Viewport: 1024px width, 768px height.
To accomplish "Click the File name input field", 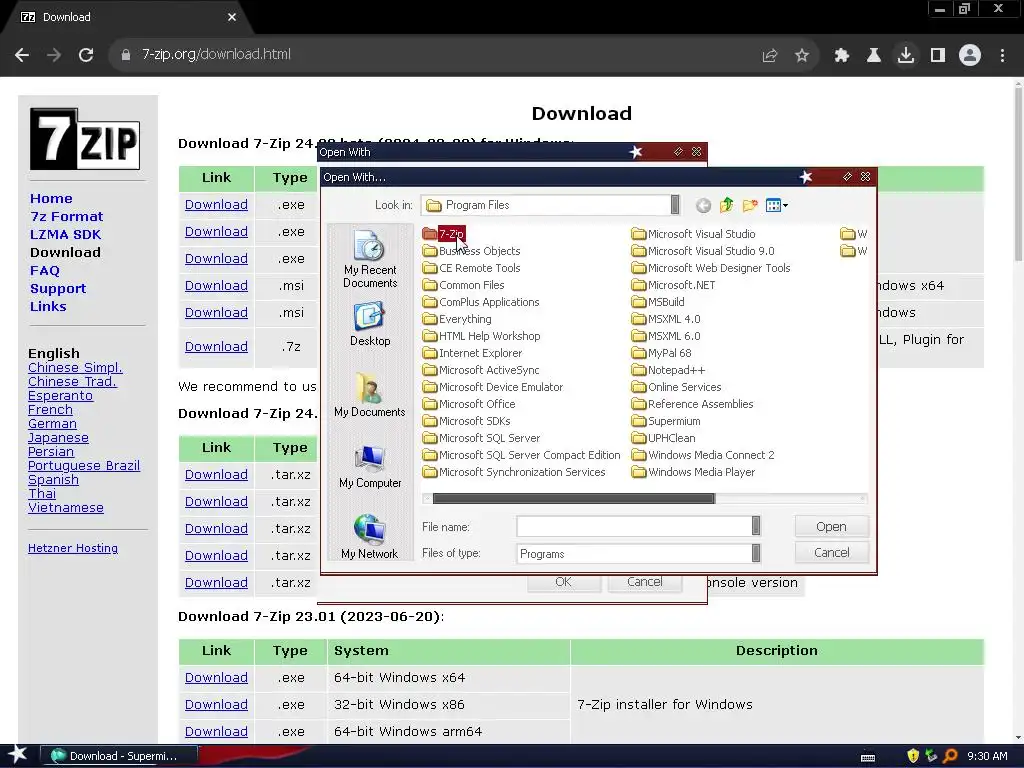I will tap(634, 526).
